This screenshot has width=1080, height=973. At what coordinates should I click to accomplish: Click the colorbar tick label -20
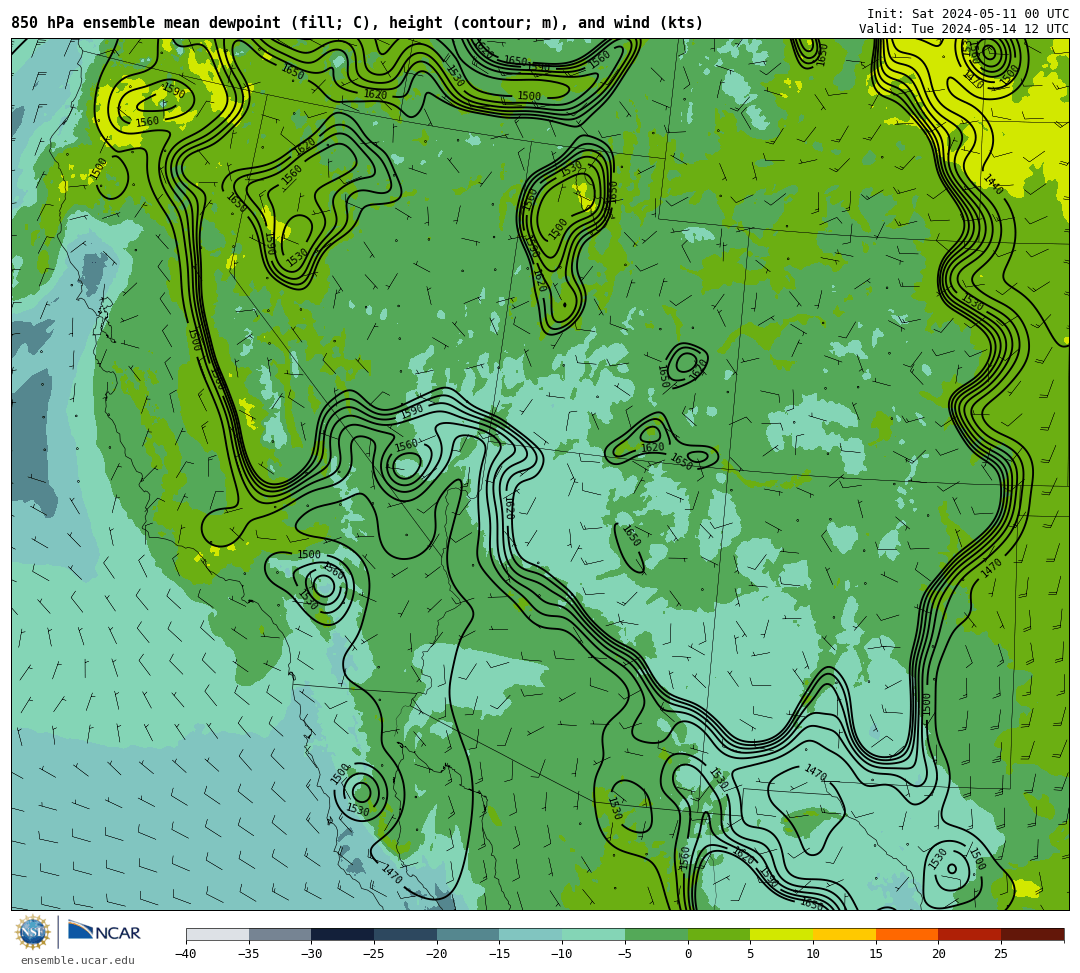click(x=436, y=954)
